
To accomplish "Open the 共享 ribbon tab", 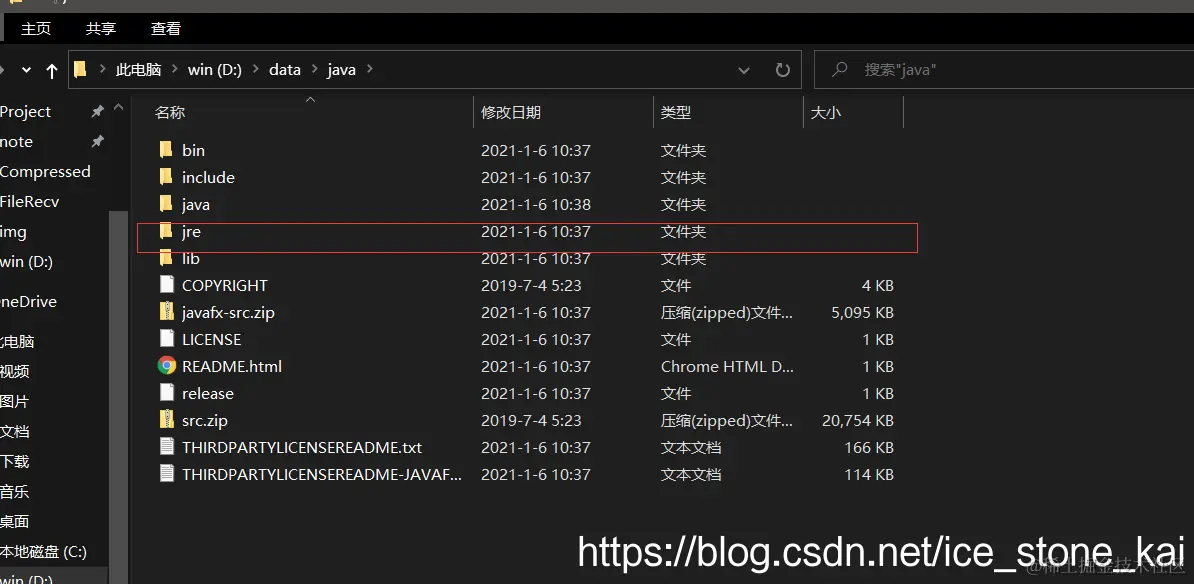I will coord(100,28).
